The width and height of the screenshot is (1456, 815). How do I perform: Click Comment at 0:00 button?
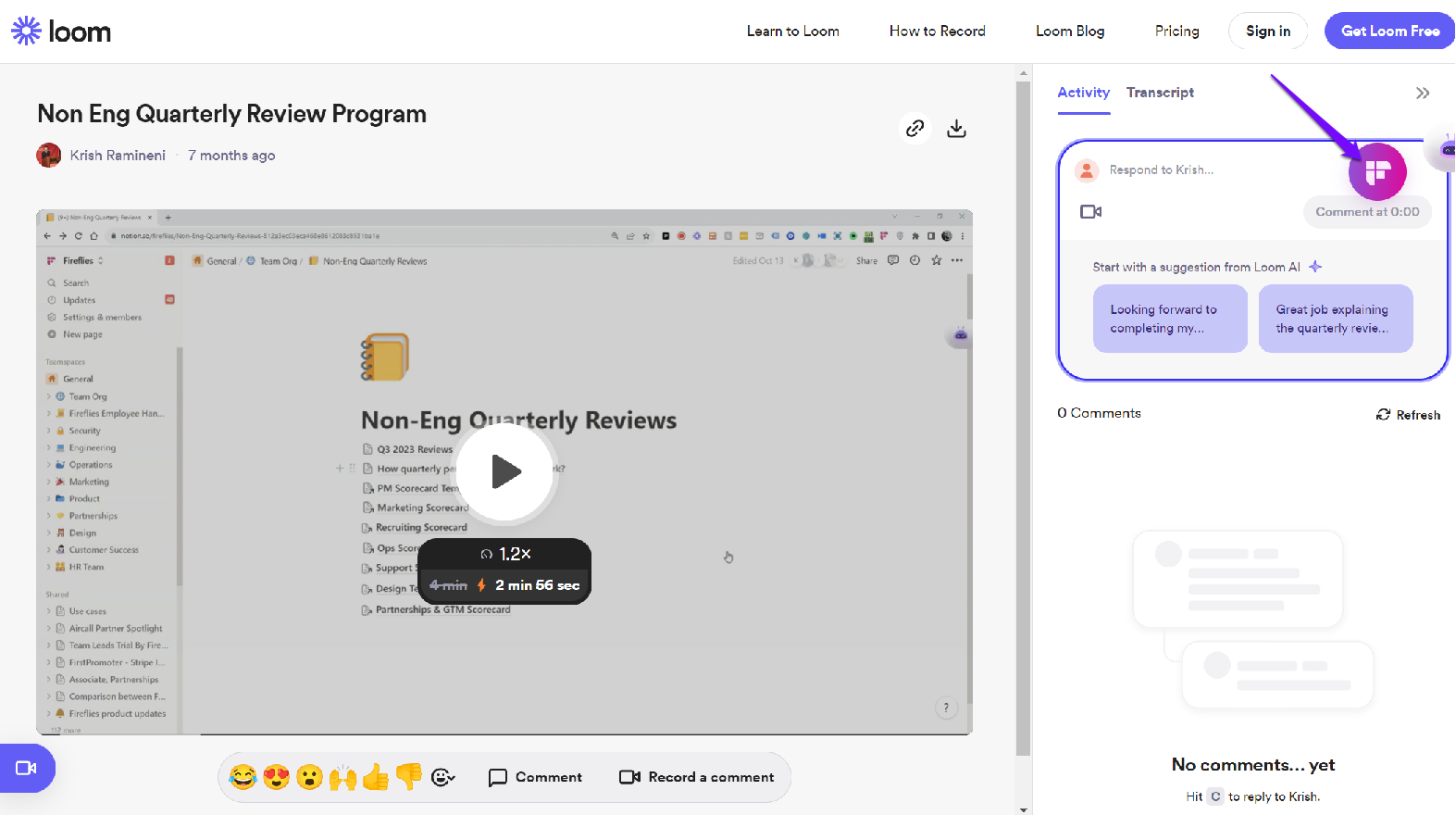[1367, 212]
